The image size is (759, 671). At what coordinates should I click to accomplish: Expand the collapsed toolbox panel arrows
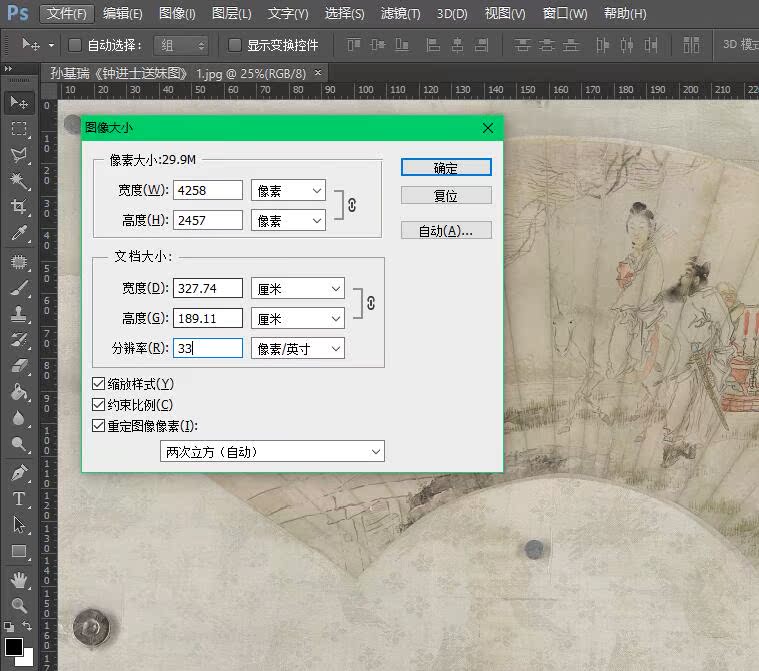[8, 69]
